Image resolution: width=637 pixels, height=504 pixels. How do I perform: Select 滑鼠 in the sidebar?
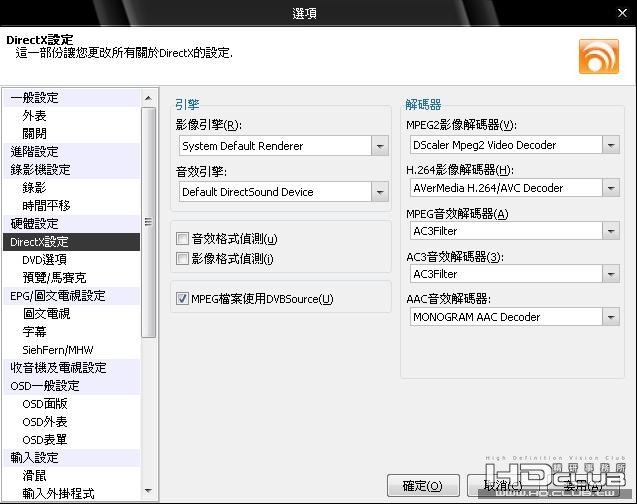click(72, 476)
